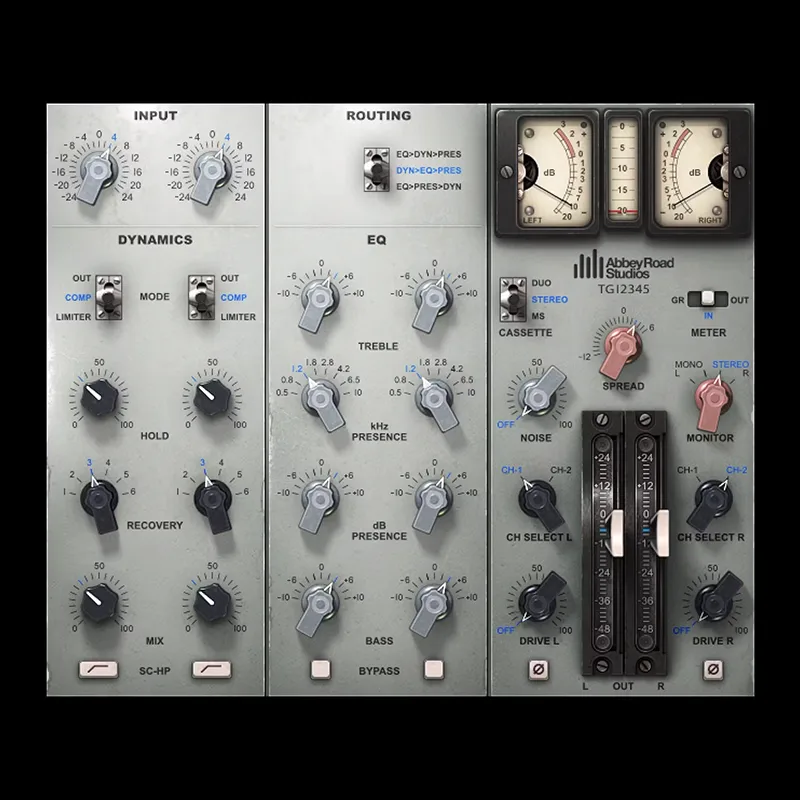Click the right HOLD knob

pos(212,396)
